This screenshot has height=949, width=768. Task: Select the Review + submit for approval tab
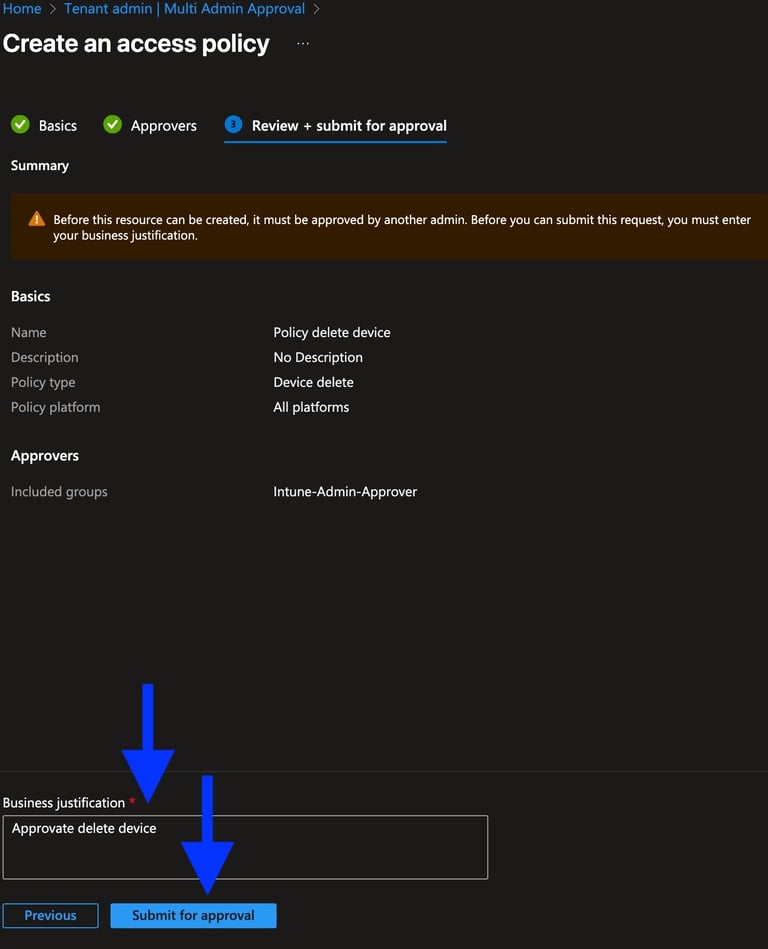(x=348, y=126)
